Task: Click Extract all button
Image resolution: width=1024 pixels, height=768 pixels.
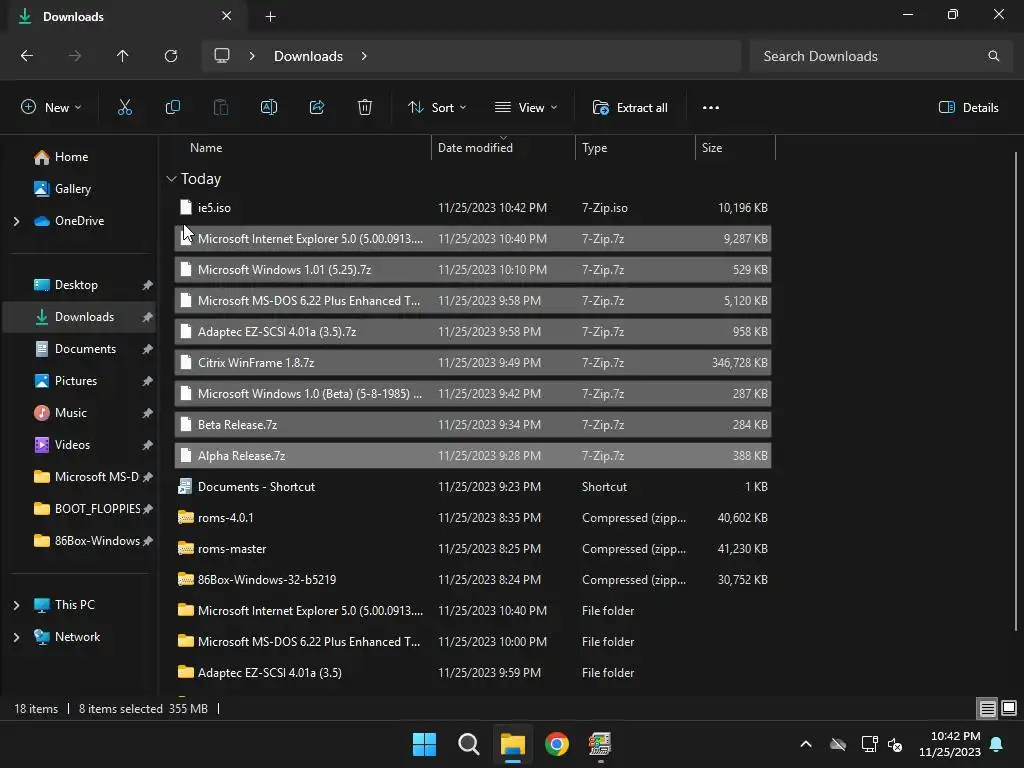Action: (630, 108)
